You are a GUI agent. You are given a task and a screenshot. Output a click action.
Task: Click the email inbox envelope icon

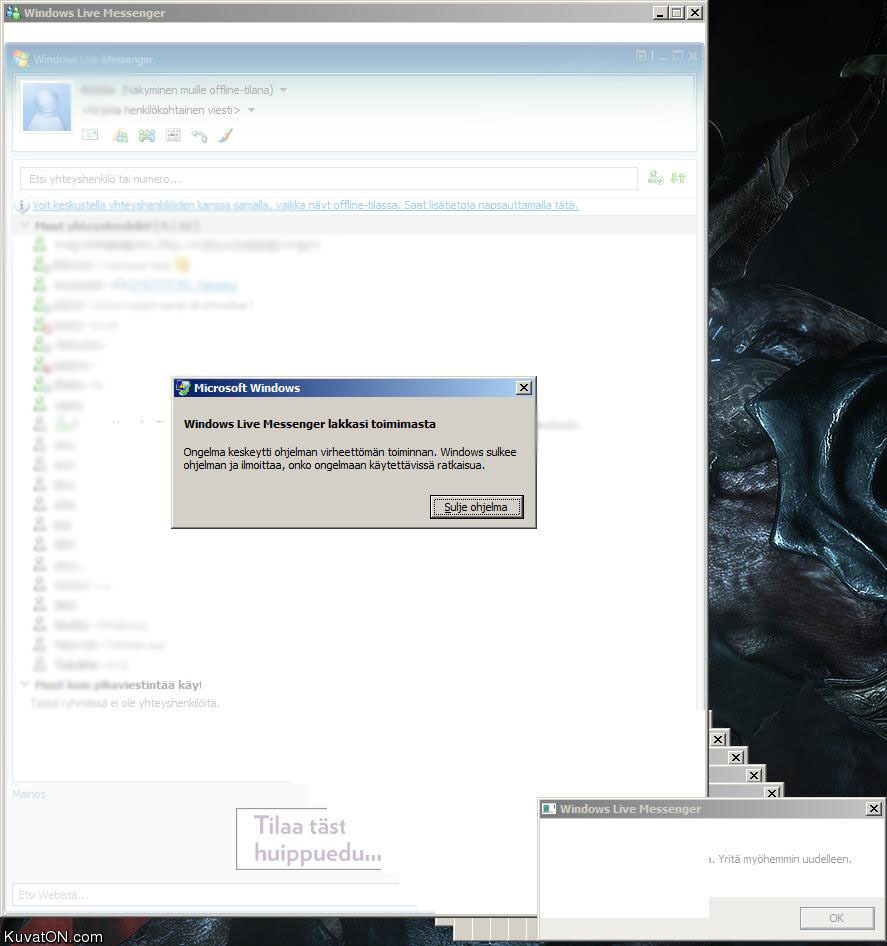(90, 136)
